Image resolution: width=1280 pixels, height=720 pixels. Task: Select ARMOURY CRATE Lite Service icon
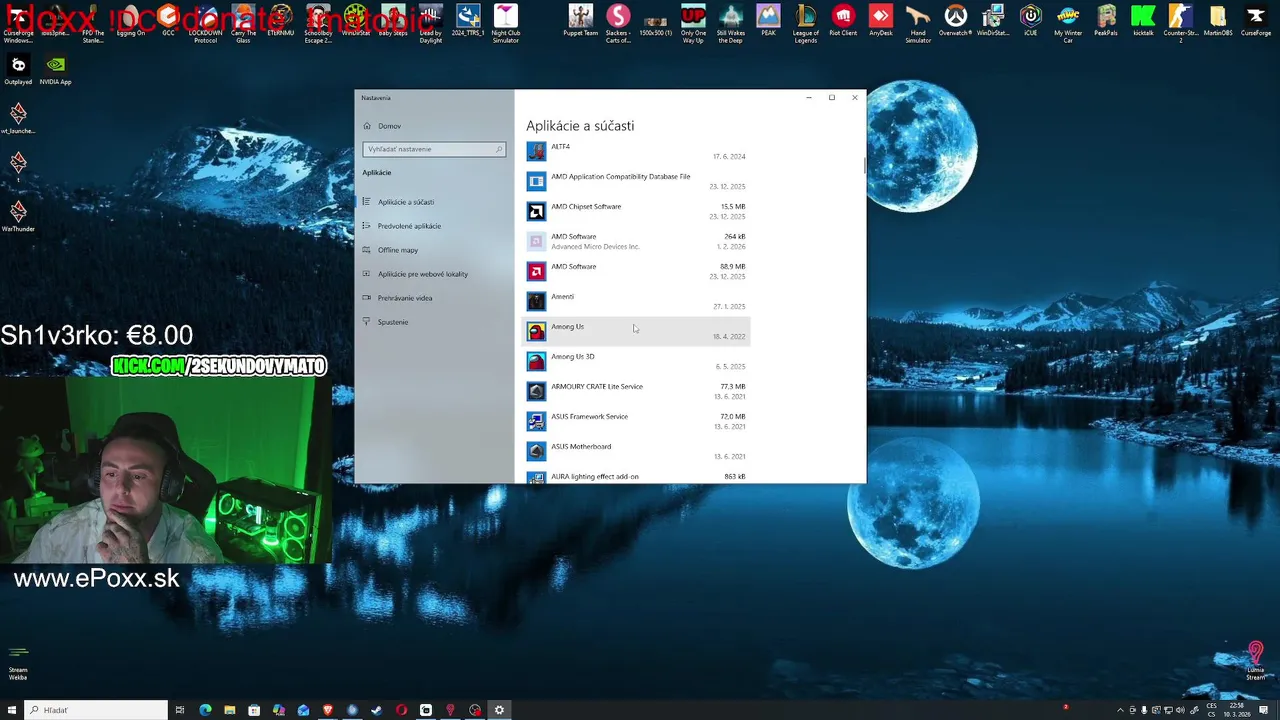536,391
